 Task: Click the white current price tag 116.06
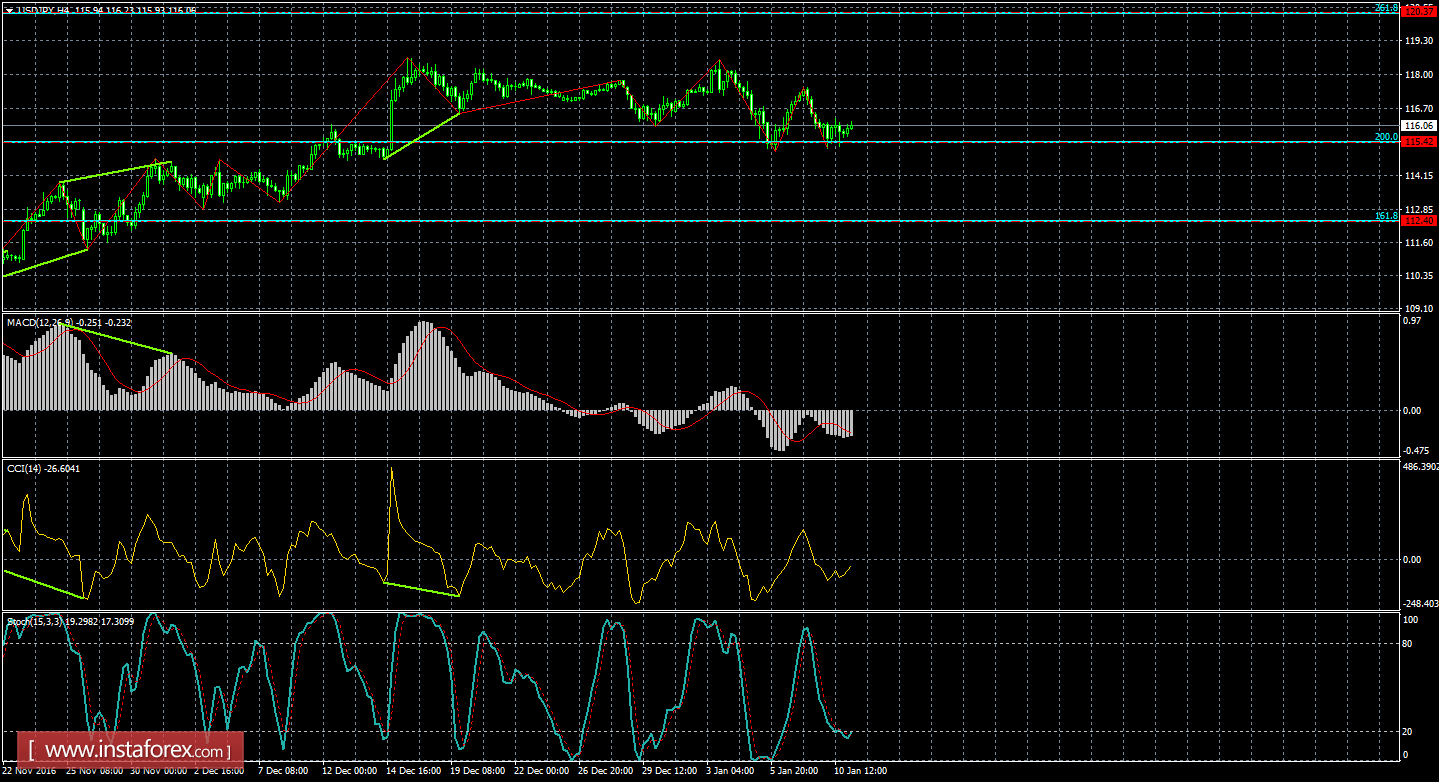pyautogui.click(x=1417, y=125)
